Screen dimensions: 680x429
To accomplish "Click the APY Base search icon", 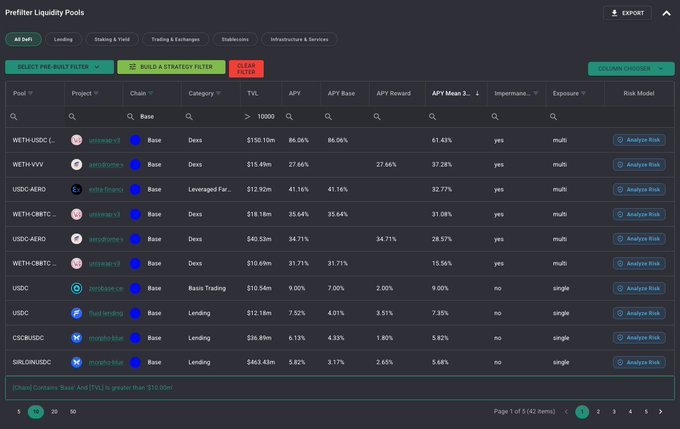I will click(328, 117).
